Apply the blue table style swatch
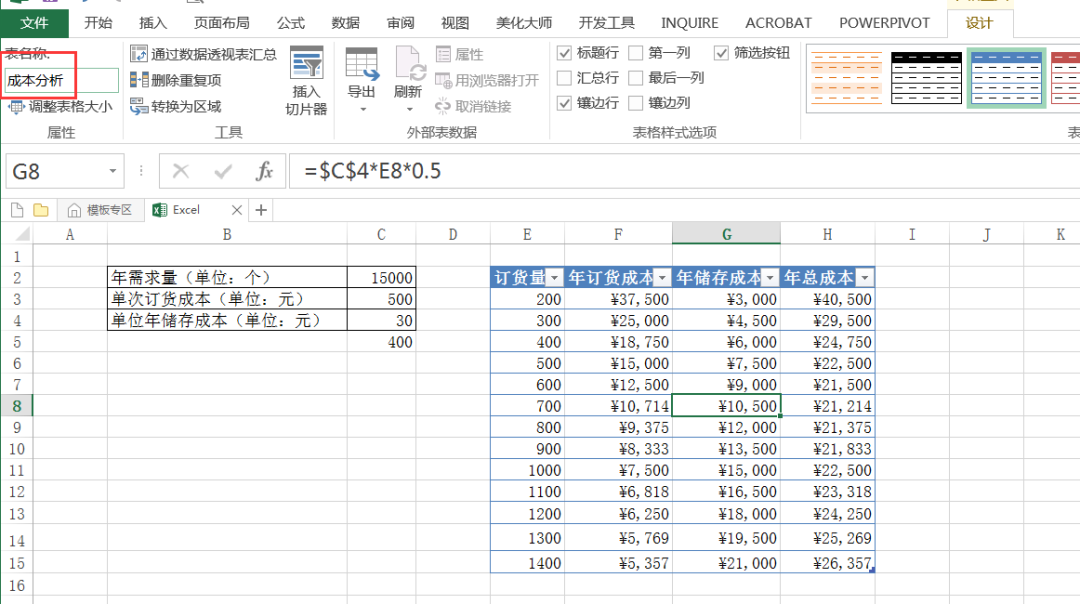This screenshot has height=604, width=1080. point(1006,78)
